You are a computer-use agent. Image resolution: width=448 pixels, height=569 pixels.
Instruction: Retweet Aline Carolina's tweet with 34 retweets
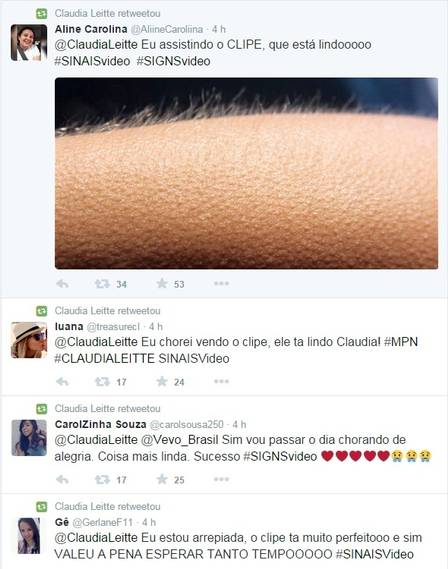pos(102,283)
